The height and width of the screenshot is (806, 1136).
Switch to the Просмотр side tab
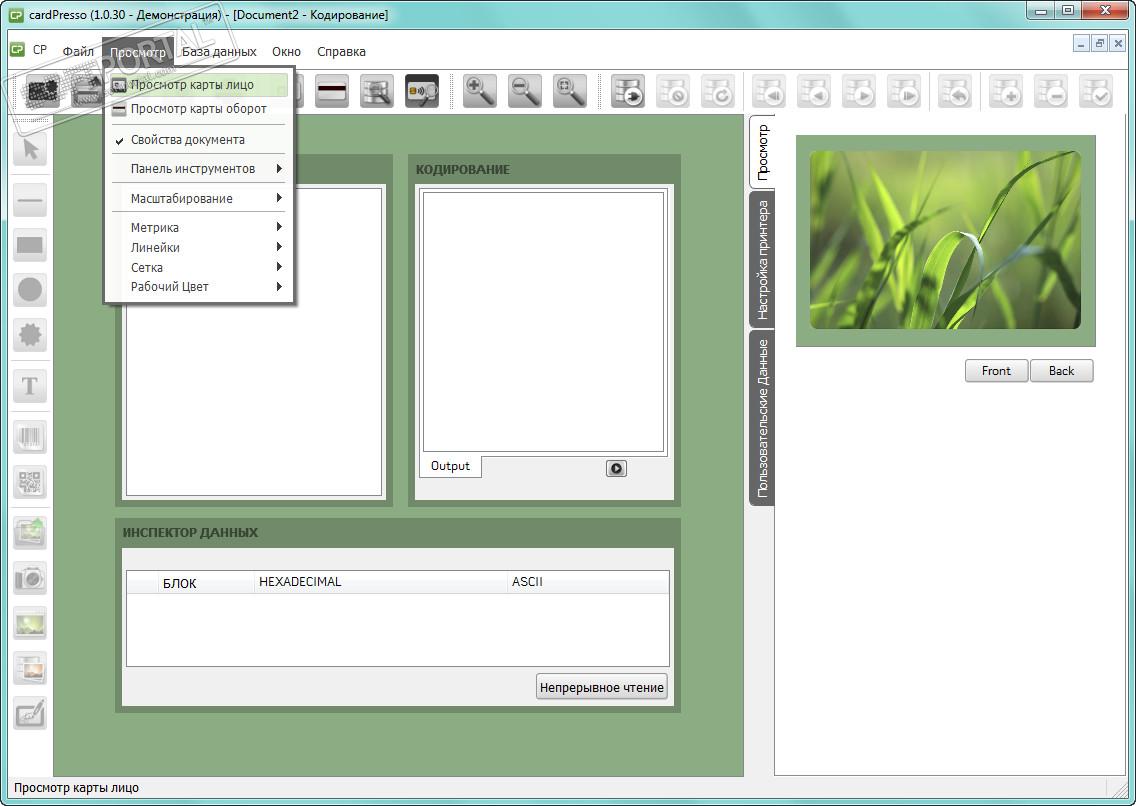(x=762, y=152)
